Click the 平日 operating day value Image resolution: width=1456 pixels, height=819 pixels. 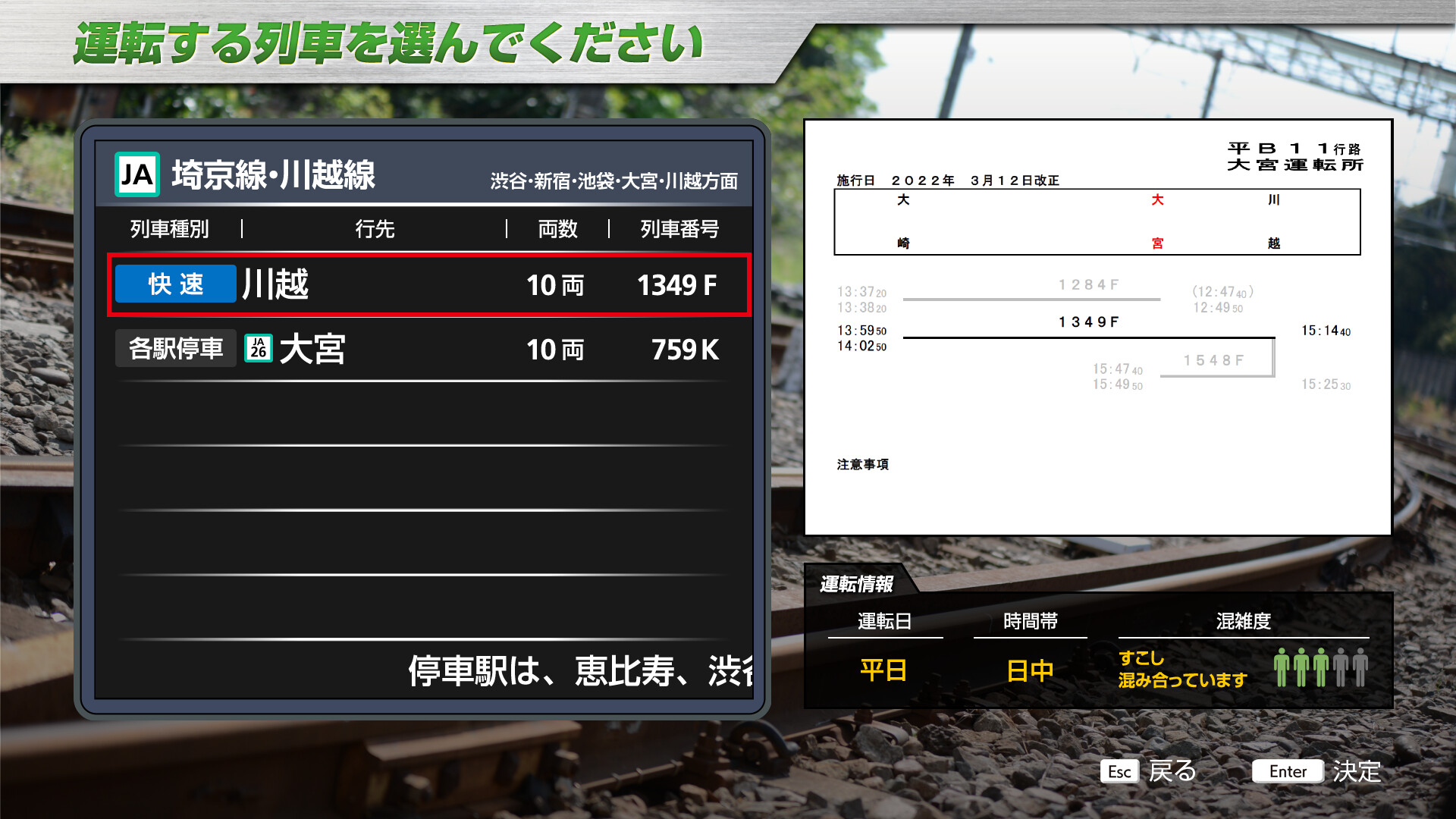tap(883, 670)
